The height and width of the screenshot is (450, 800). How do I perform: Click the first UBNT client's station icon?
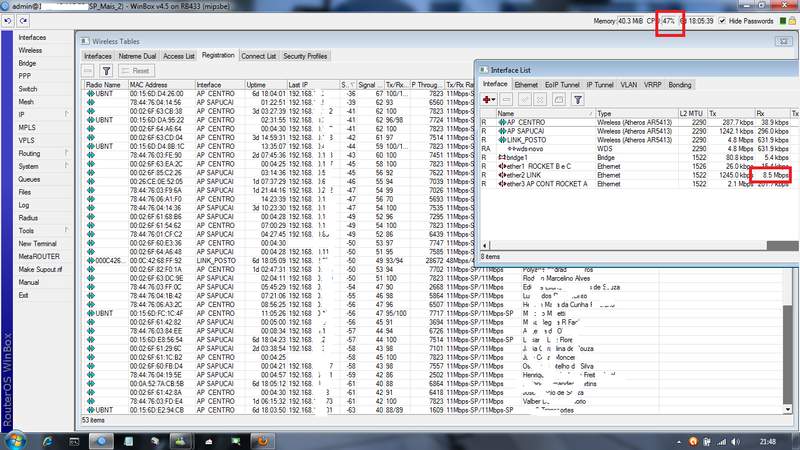(x=91, y=94)
